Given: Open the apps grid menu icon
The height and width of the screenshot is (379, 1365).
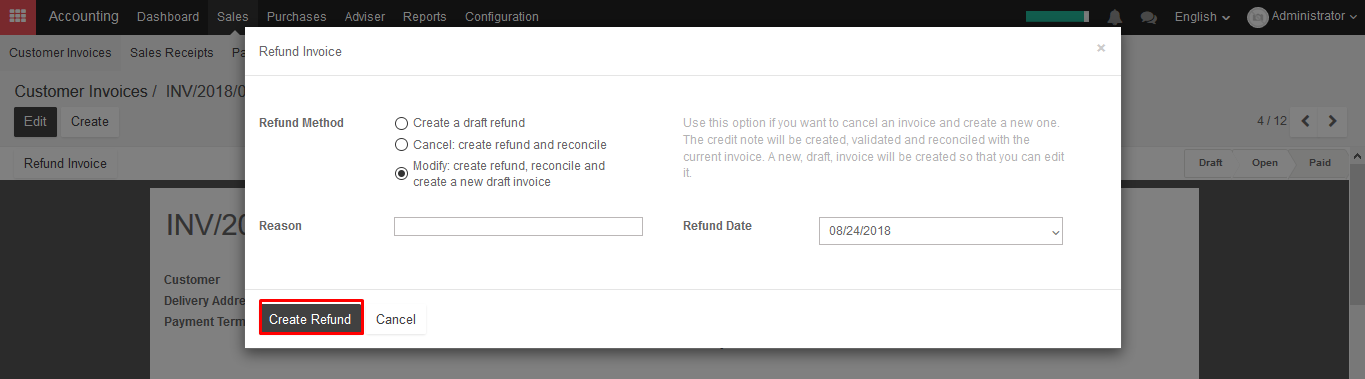Looking at the screenshot, I should click(18, 16).
